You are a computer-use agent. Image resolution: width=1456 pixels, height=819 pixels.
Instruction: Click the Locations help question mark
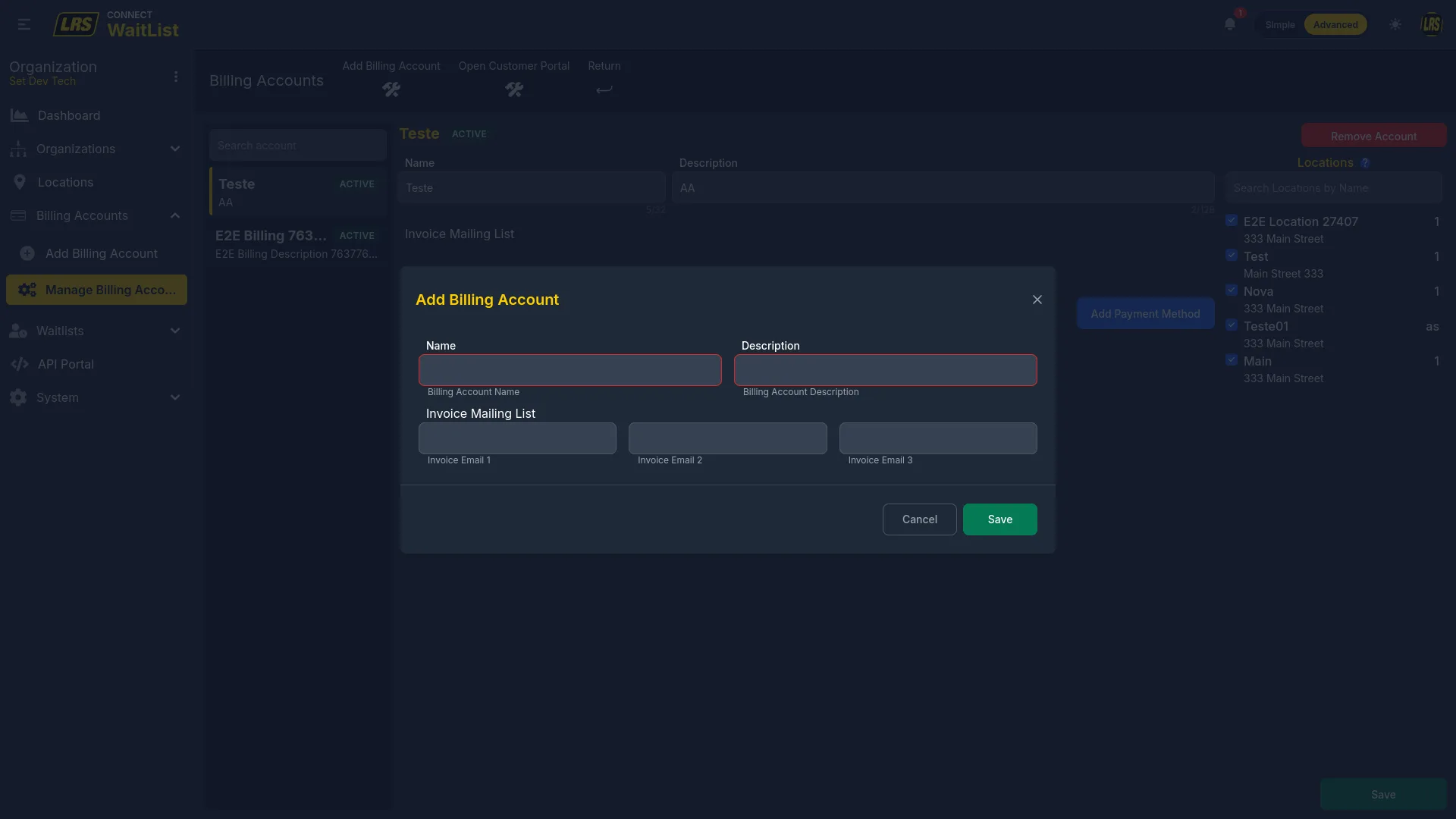(1365, 163)
